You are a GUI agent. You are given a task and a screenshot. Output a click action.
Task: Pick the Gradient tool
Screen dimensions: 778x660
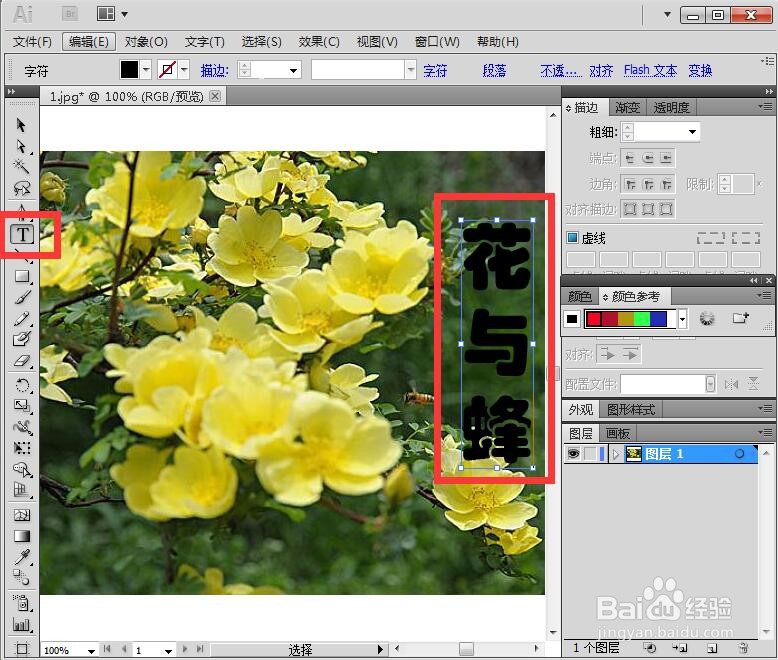tap(22, 536)
